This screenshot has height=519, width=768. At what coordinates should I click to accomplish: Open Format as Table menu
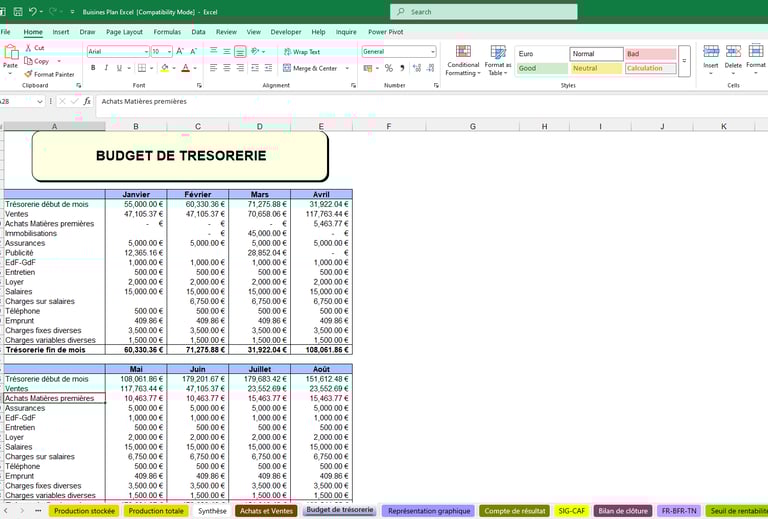click(x=498, y=60)
